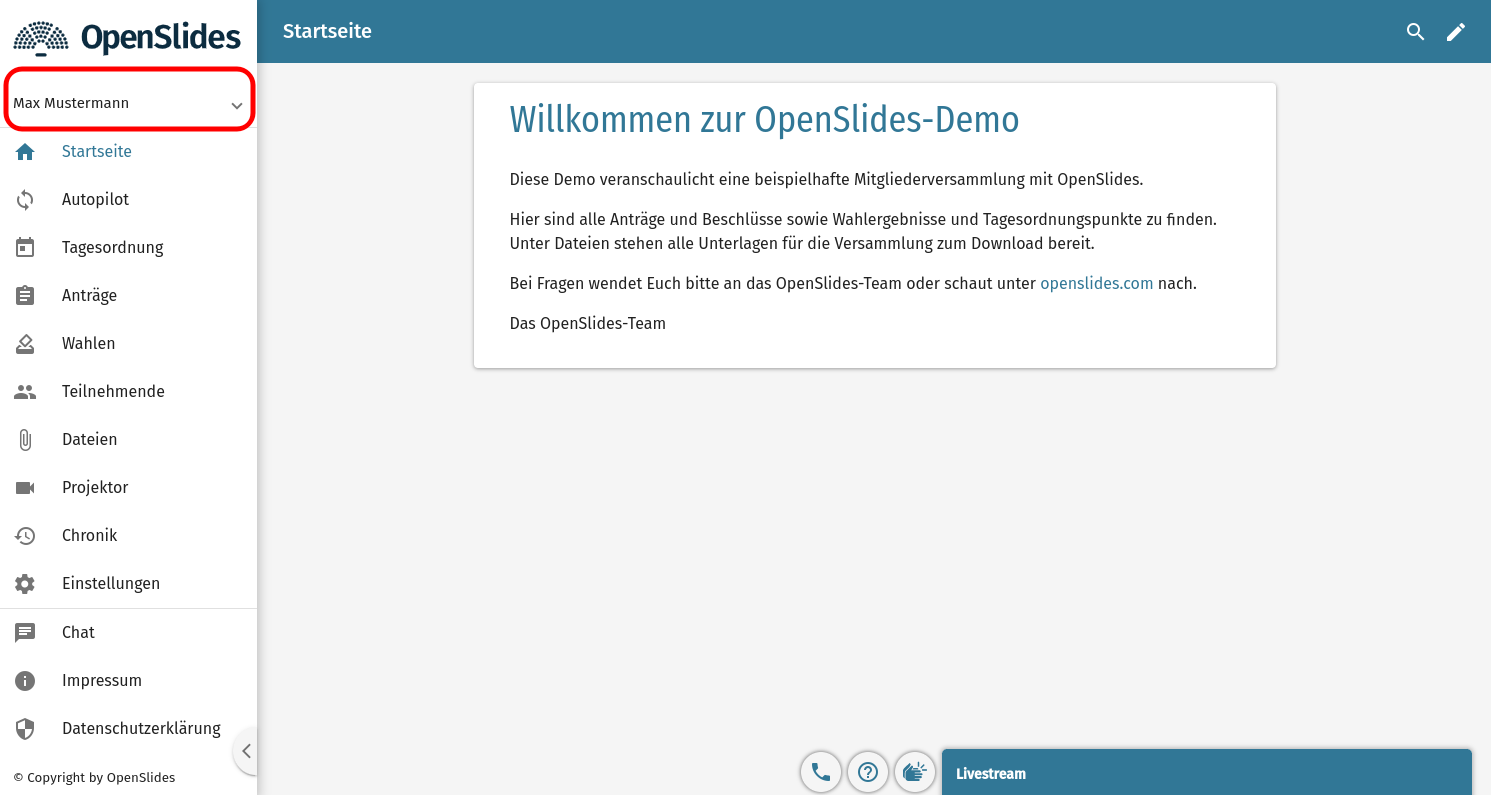This screenshot has height=795, width=1491.
Task: Click the Das OpenSlides-Team signature line
Action: 588,324
